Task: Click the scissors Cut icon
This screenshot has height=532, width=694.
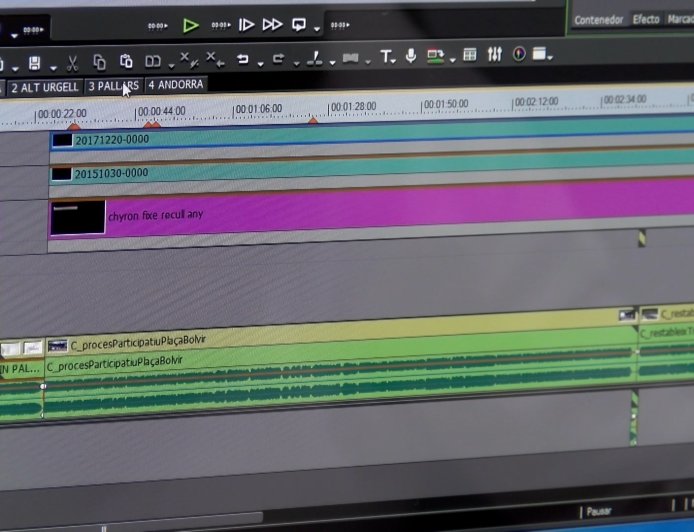Action: point(72,62)
